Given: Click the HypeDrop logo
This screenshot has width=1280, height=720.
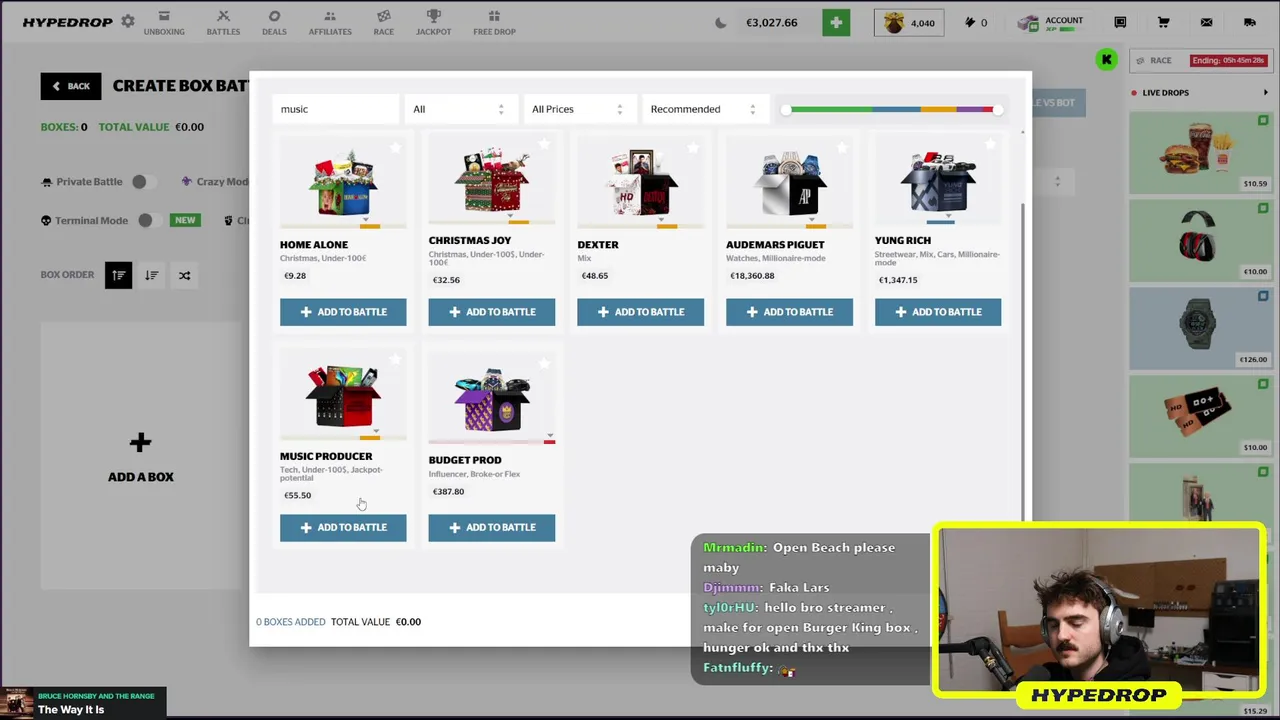Looking at the screenshot, I should coord(68,22).
